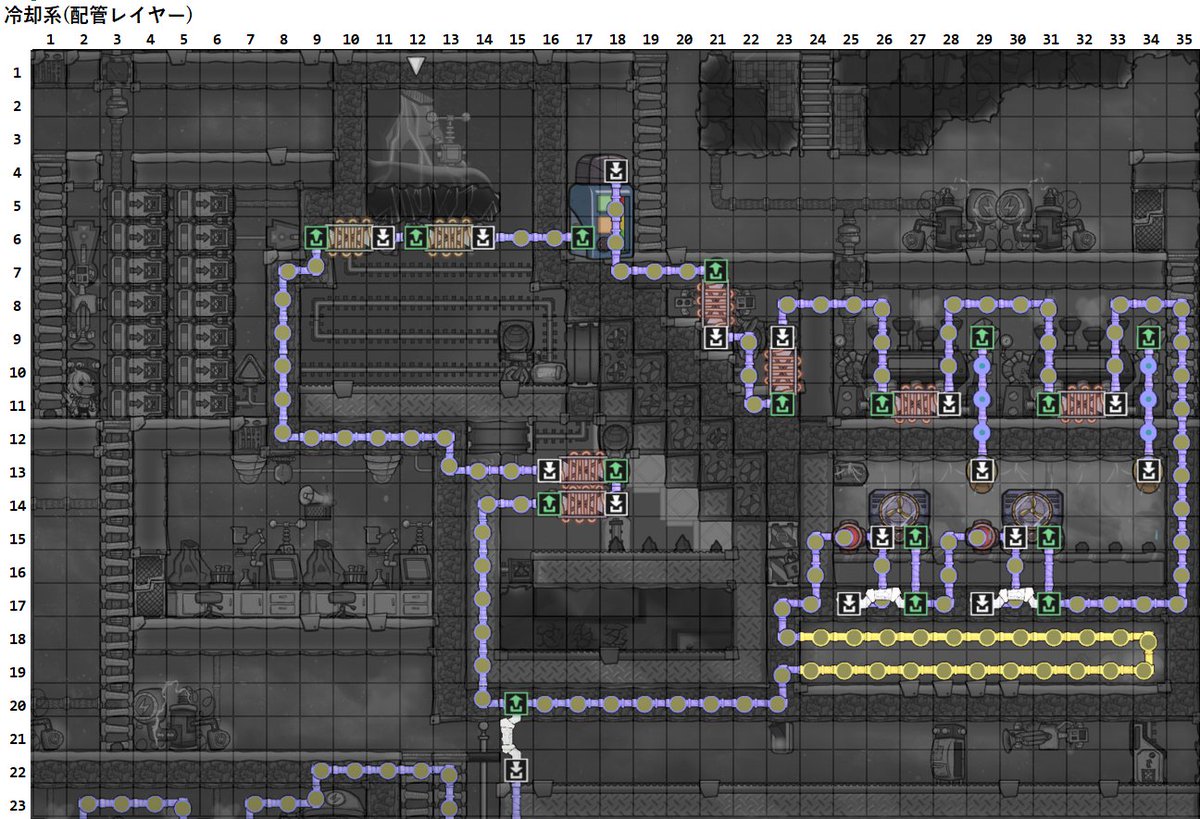Select fan building at columns 30-31, row 14
The height and width of the screenshot is (819, 1200).
click(x=1032, y=509)
